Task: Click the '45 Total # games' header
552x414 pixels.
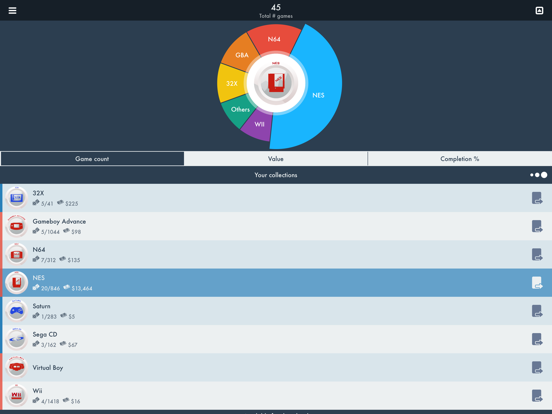Action: pos(276,11)
